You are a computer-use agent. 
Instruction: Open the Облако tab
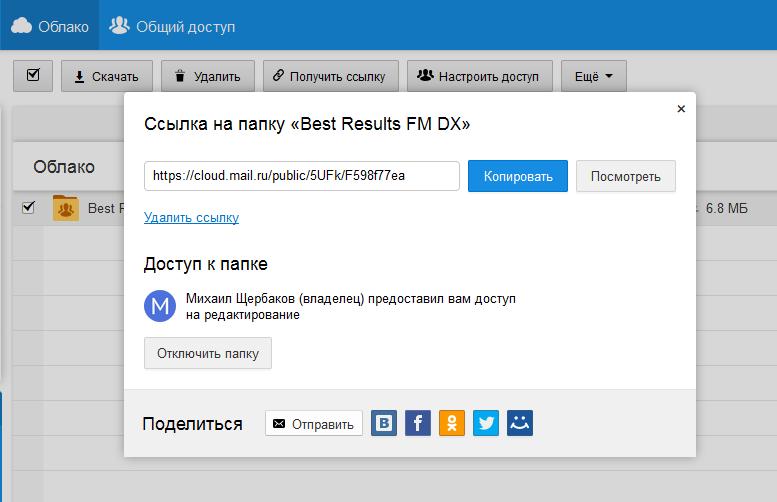pos(50,26)
